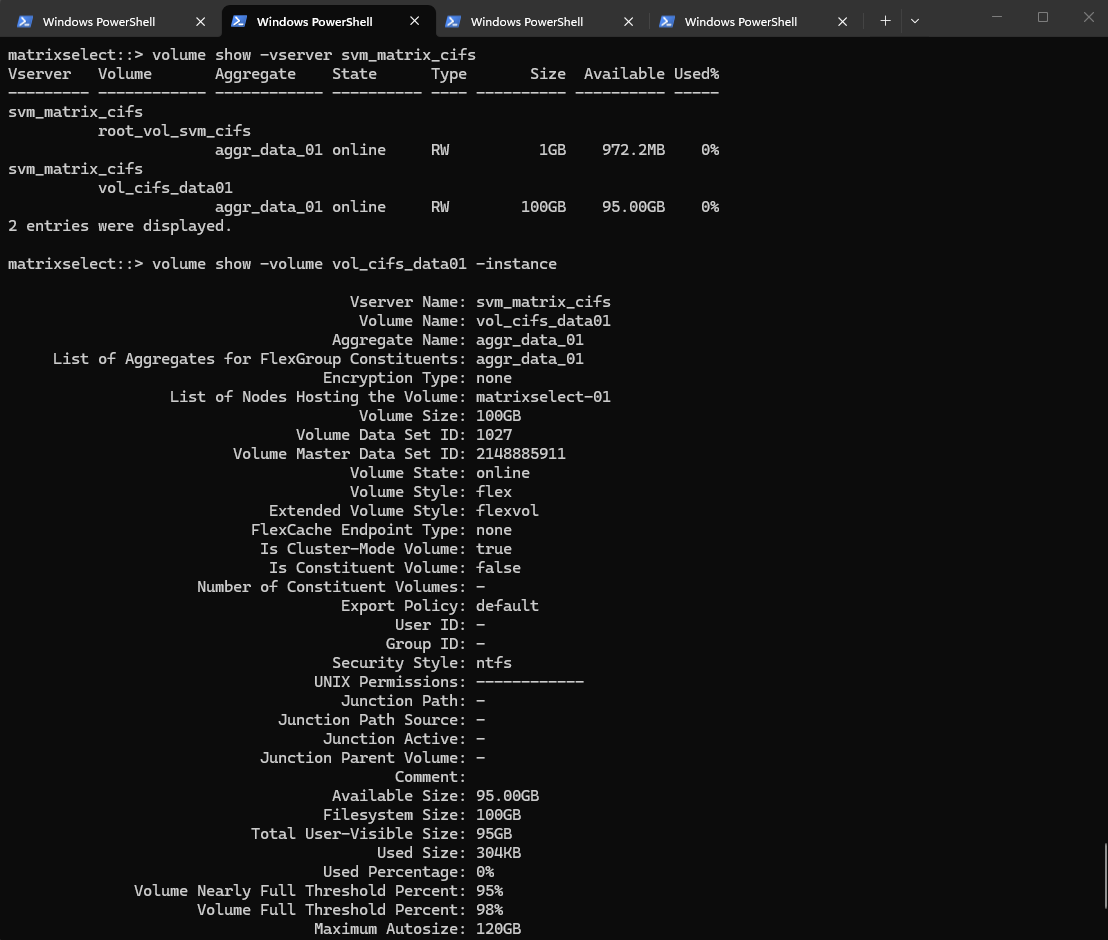
Task: Click the PowerShell icon on the fourth tab
Action: coord(667,21)
